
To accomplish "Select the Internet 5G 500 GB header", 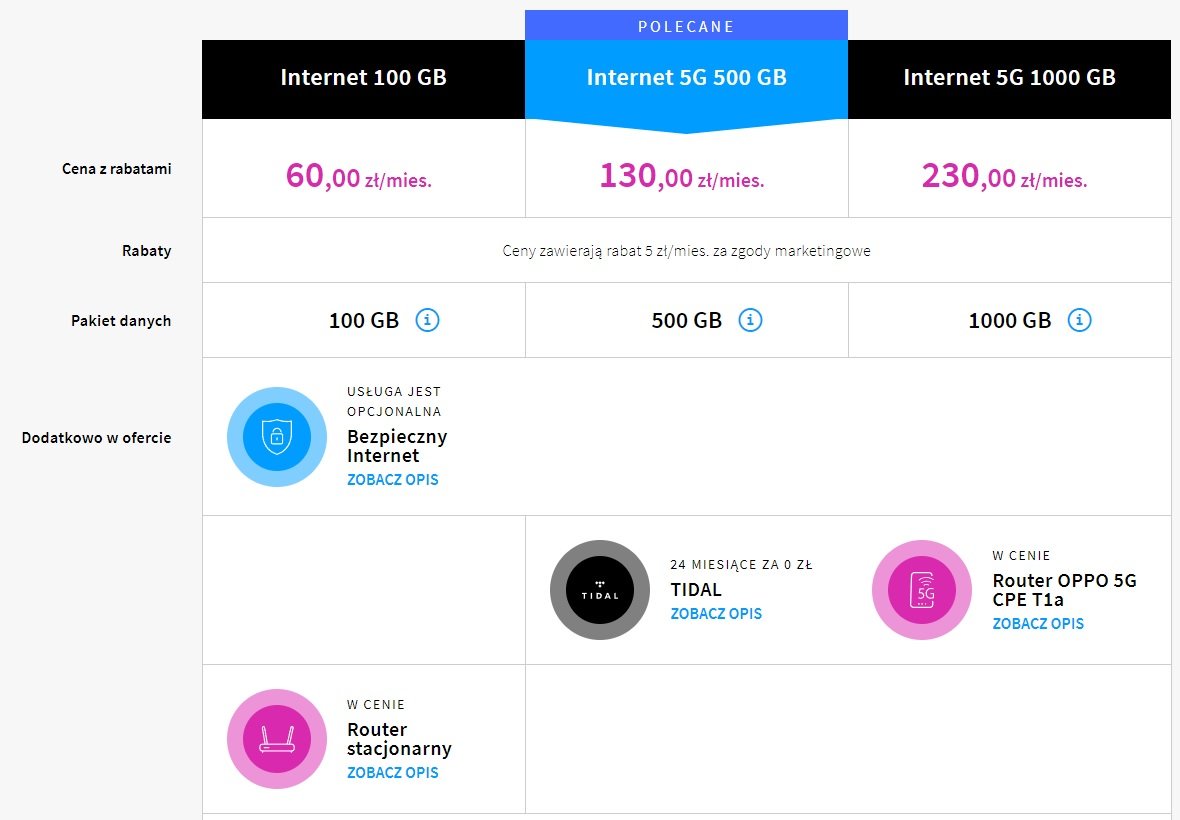I will (x=686, y=79).
